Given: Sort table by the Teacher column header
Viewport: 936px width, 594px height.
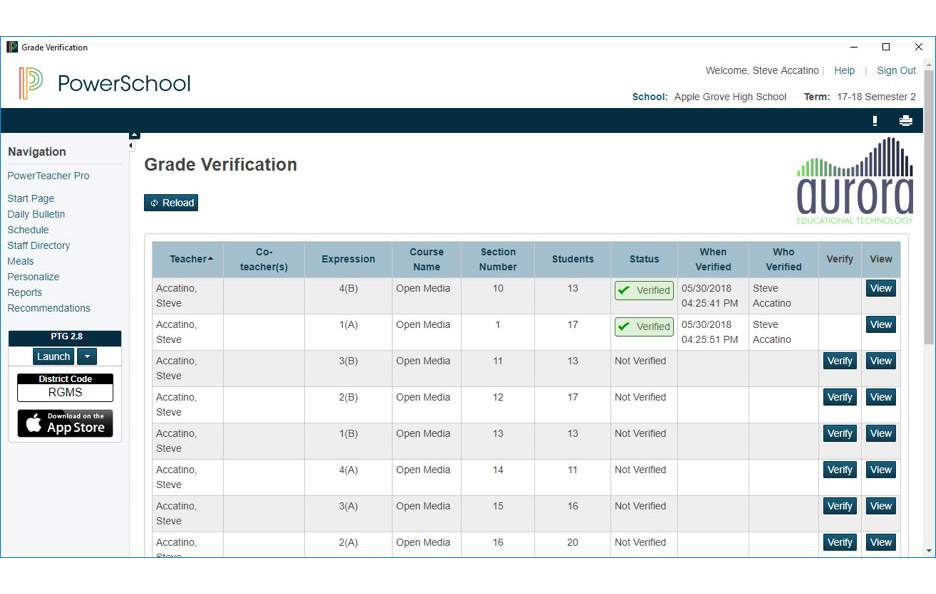Looking at the screenshot, I should coord(191,259).
